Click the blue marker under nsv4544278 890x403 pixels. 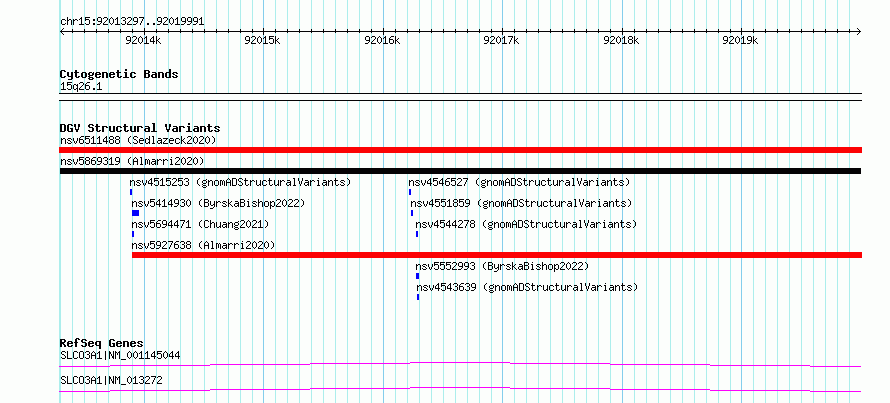point(417,234)
